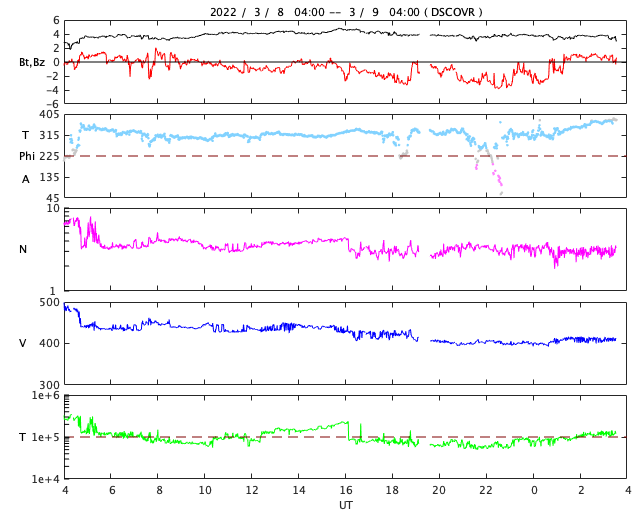Click the 1e+6 temperature axis value

[46, 395]
